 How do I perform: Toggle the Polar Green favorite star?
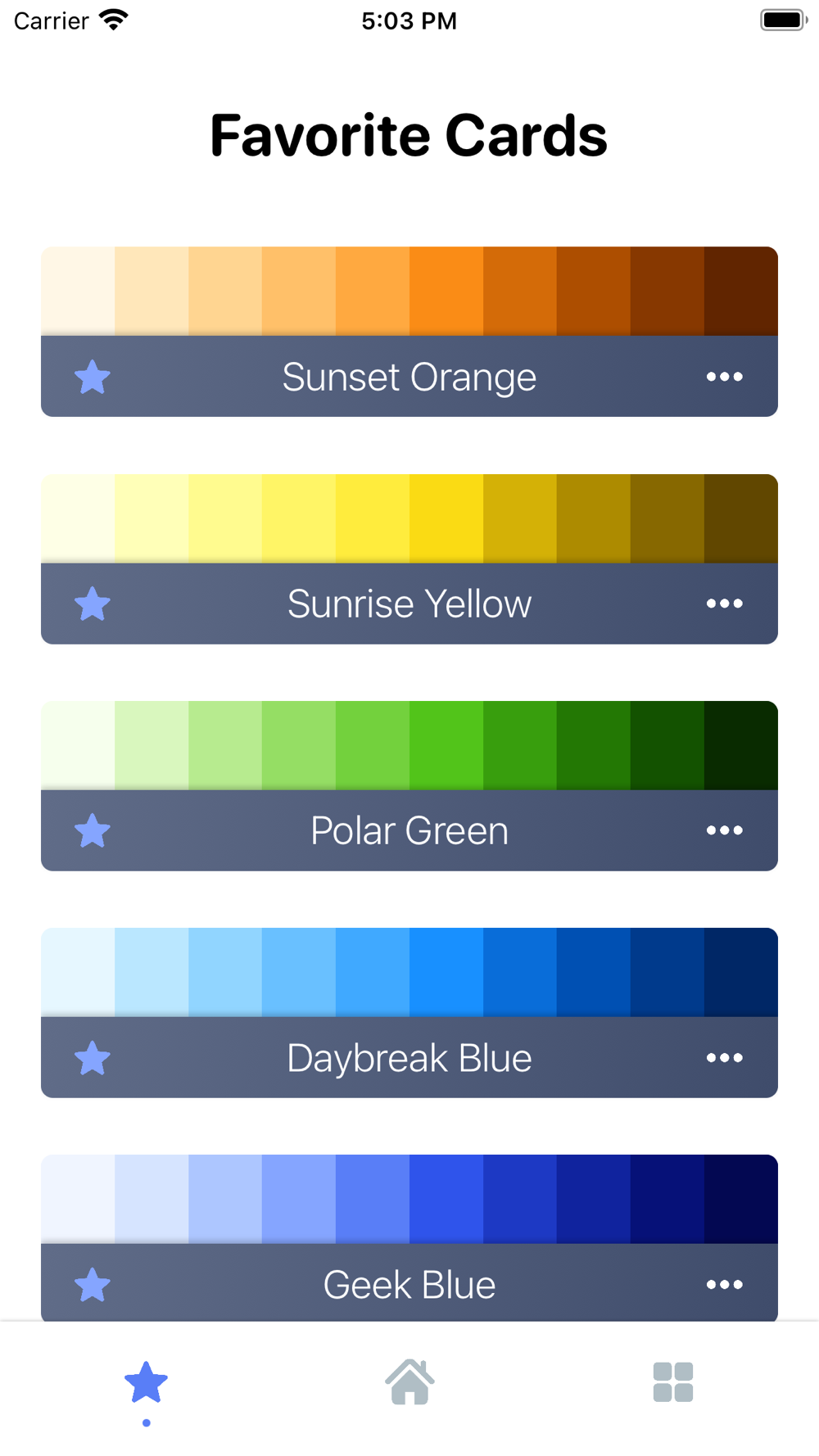tap(93, 831)
